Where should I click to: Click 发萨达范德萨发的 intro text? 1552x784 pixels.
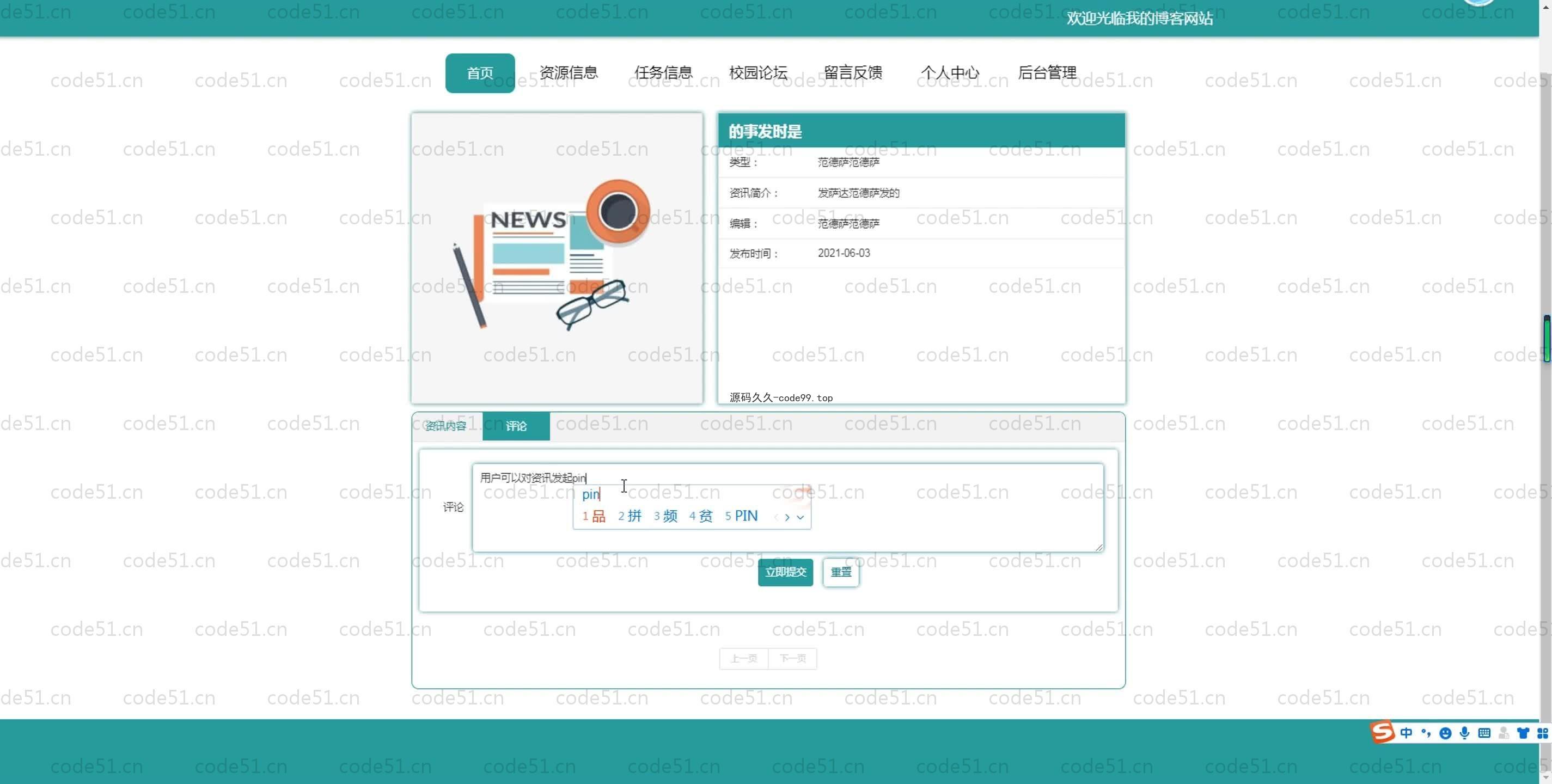858,193
